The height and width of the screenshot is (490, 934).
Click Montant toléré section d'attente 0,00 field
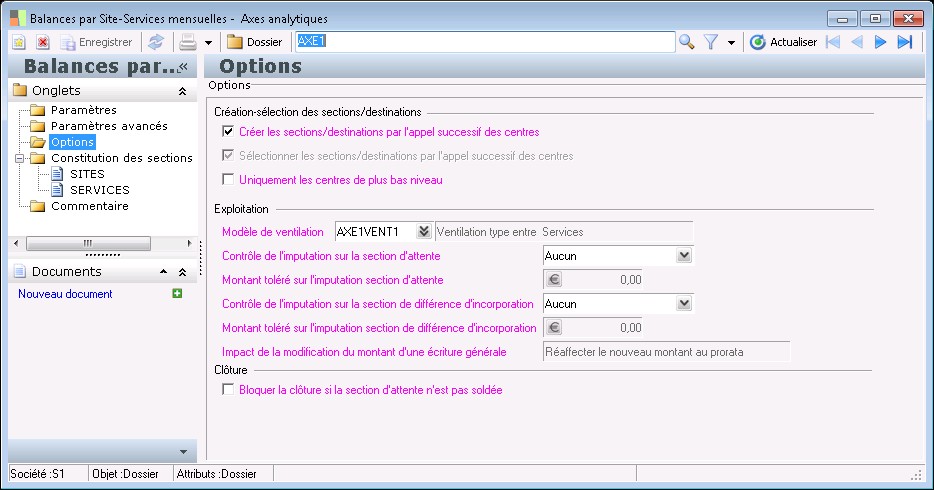click(603, 280)
